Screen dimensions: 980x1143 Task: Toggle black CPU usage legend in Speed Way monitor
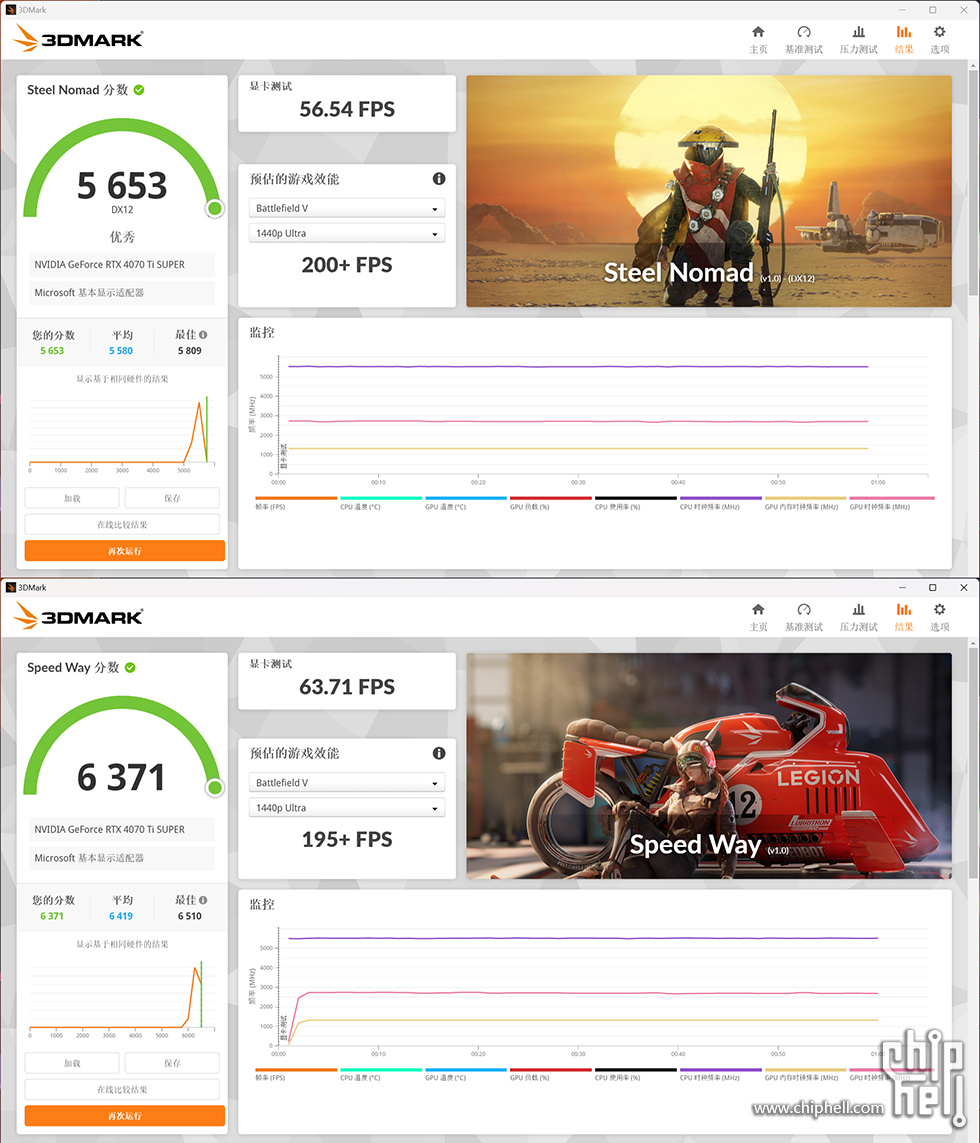[x=636, y=1074]
